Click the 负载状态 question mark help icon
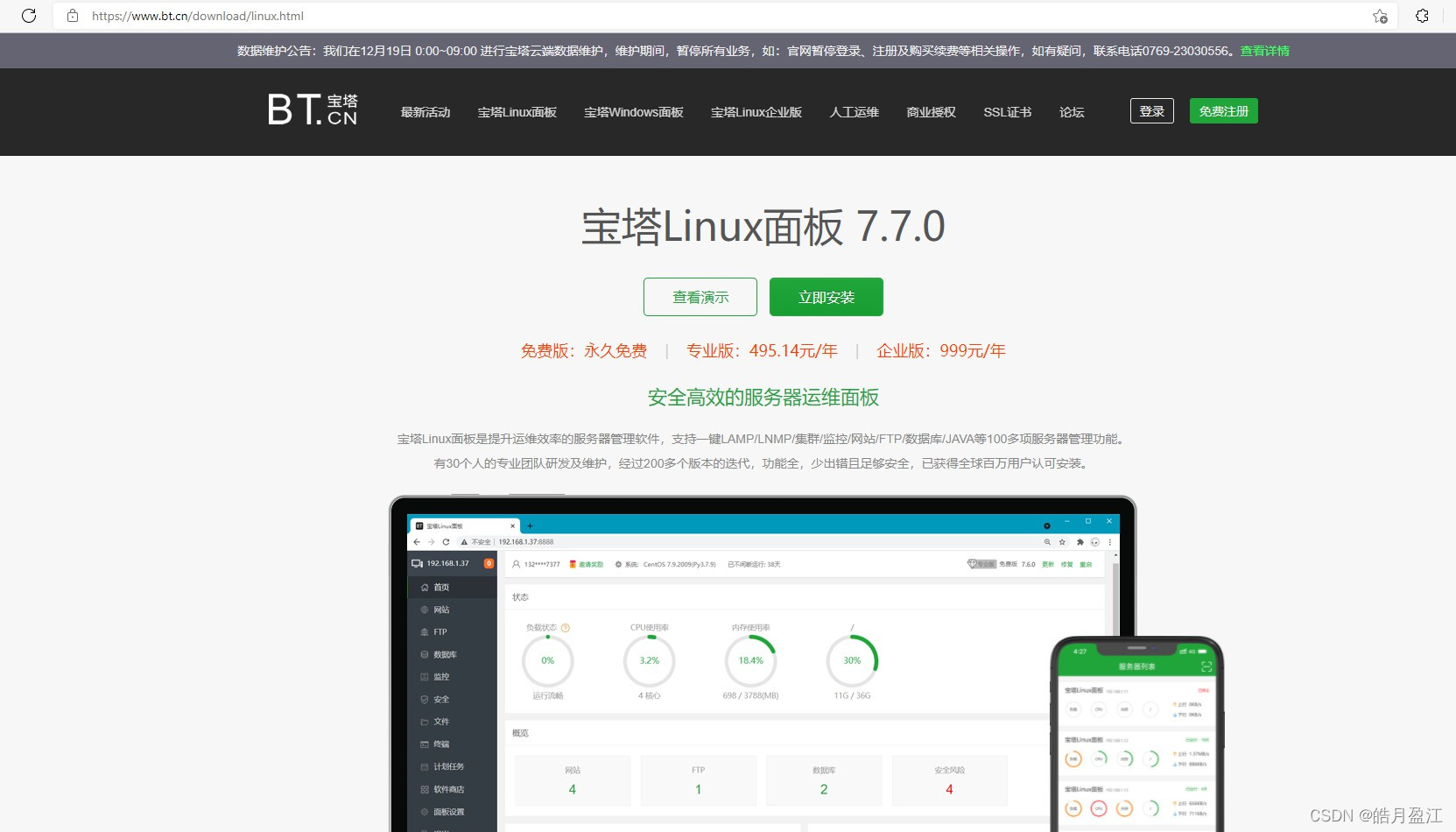Screen dimensions: 1456x832 pos(566,628)
